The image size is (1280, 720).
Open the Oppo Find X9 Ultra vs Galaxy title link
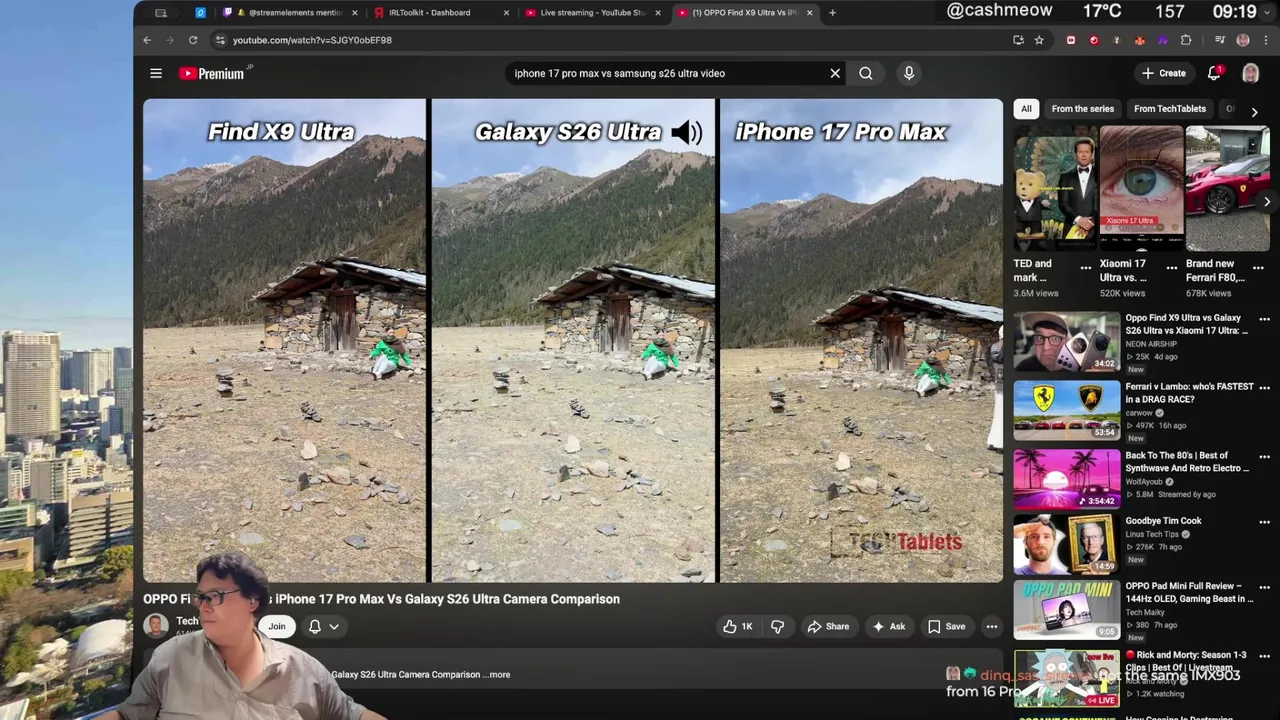tap(1185, 324)
